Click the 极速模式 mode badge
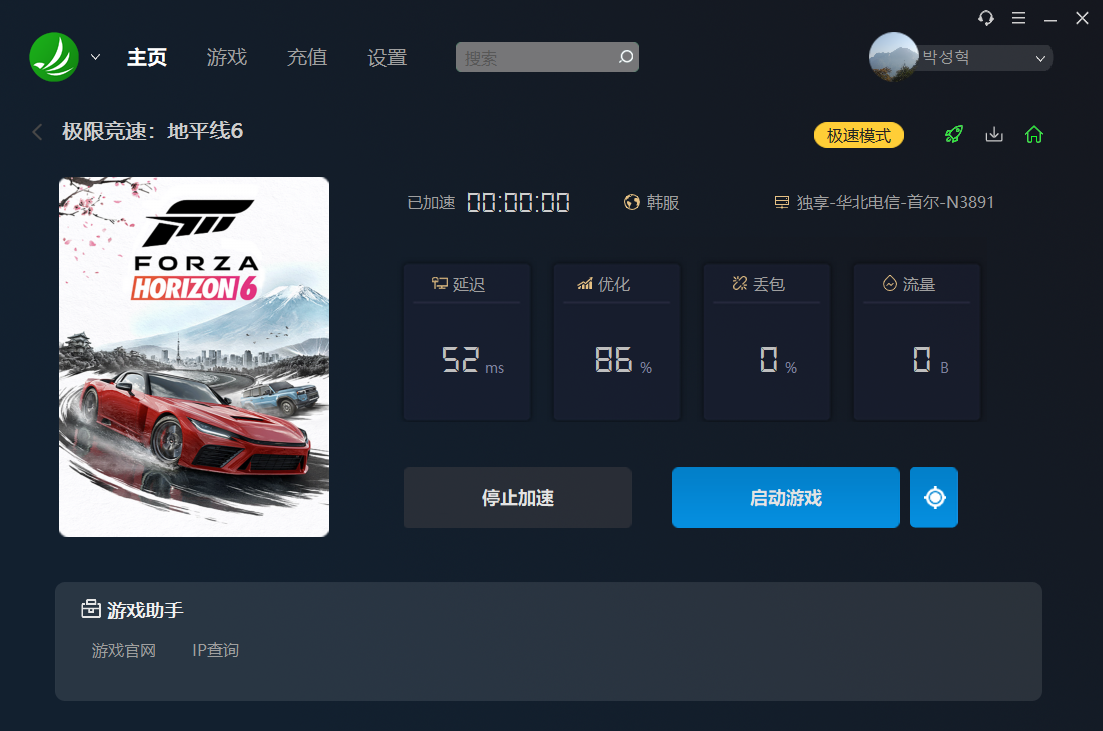 [859, 135]
